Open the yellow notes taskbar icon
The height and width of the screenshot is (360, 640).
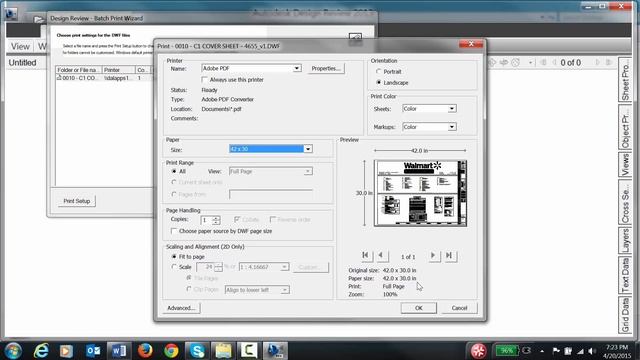[x=223, y=351]
